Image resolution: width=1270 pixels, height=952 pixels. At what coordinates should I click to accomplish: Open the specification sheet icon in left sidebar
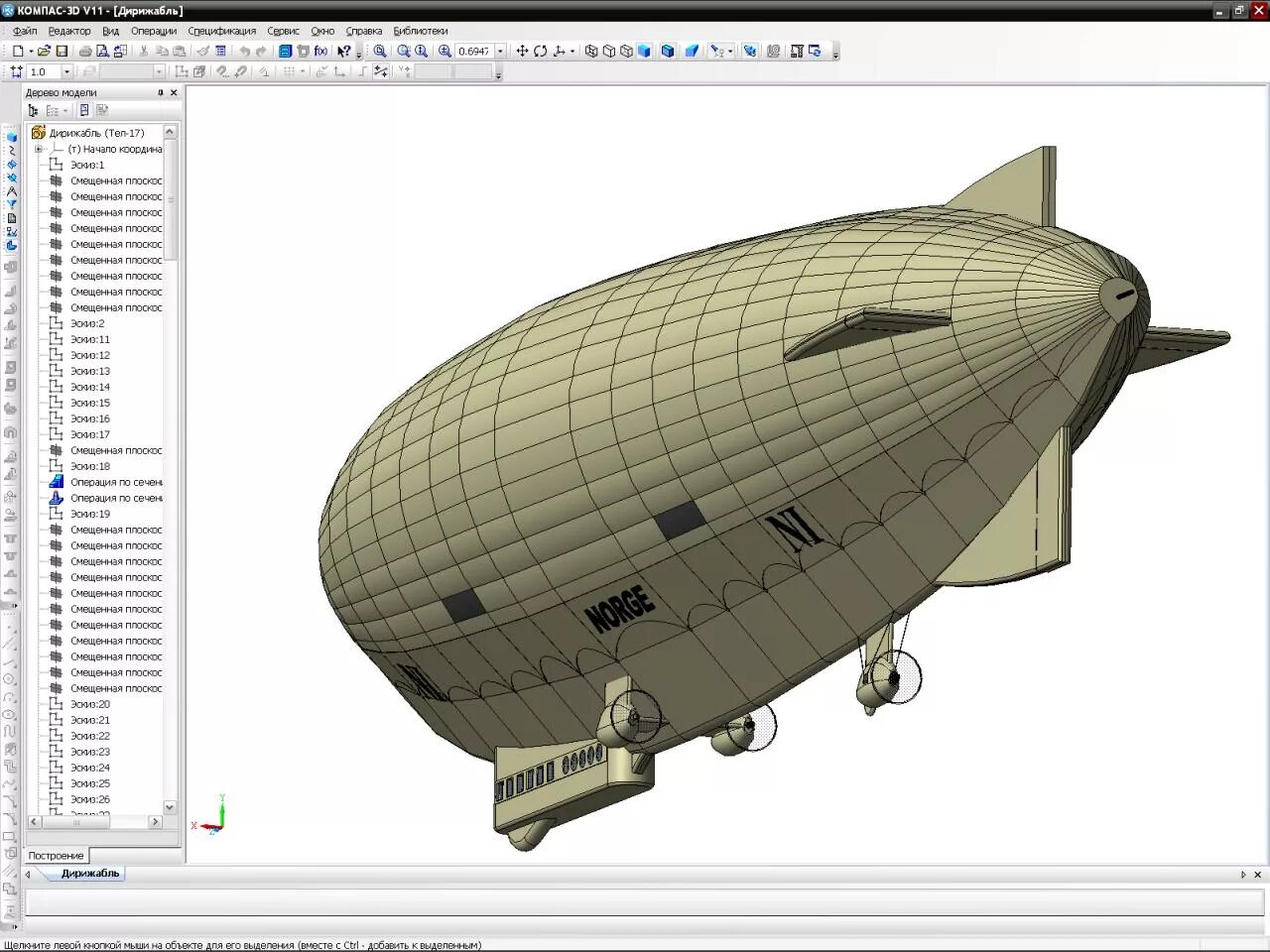[x=12, y=218]
